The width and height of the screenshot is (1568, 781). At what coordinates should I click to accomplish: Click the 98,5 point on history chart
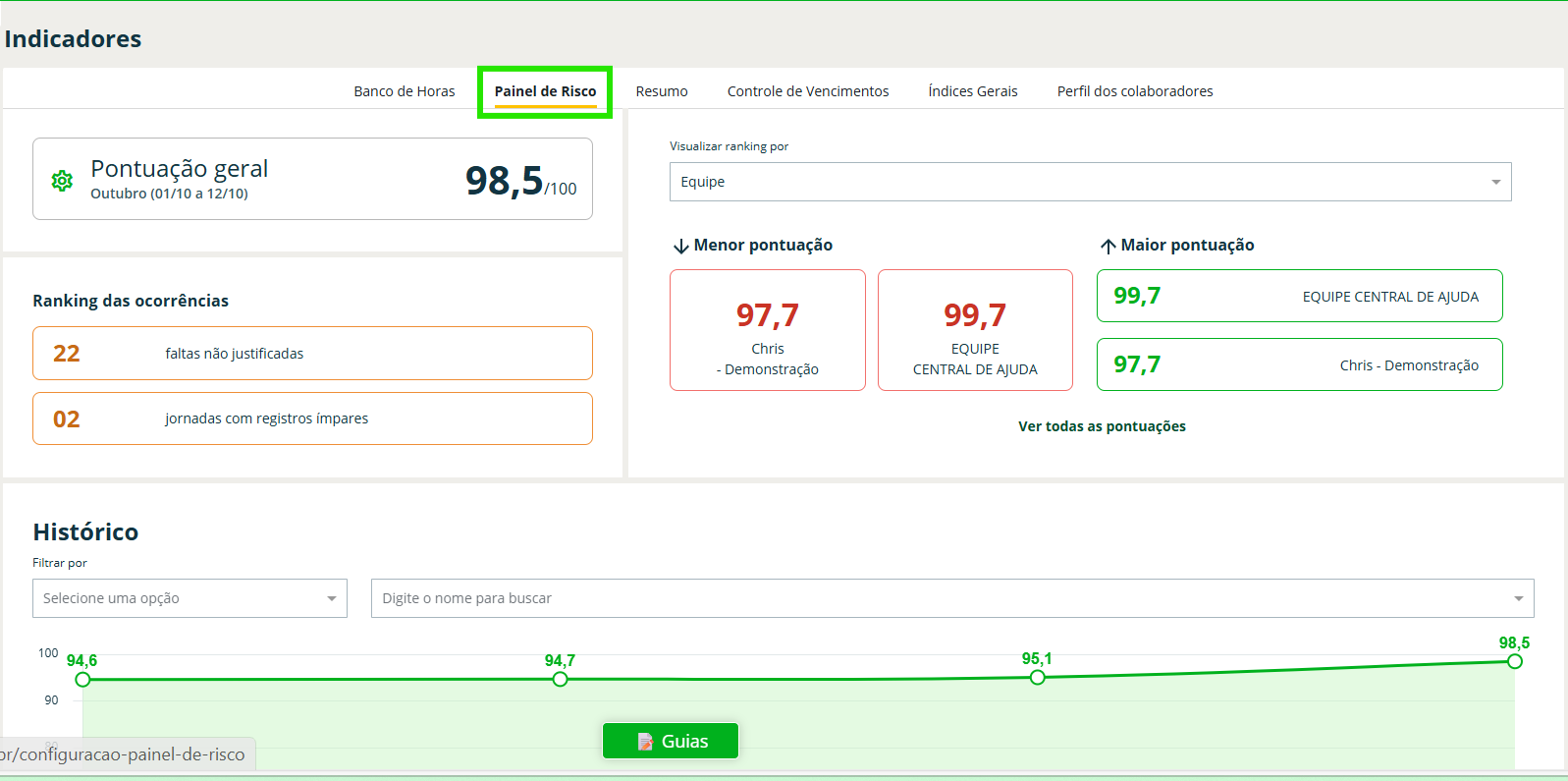[x=1514, y=661]
